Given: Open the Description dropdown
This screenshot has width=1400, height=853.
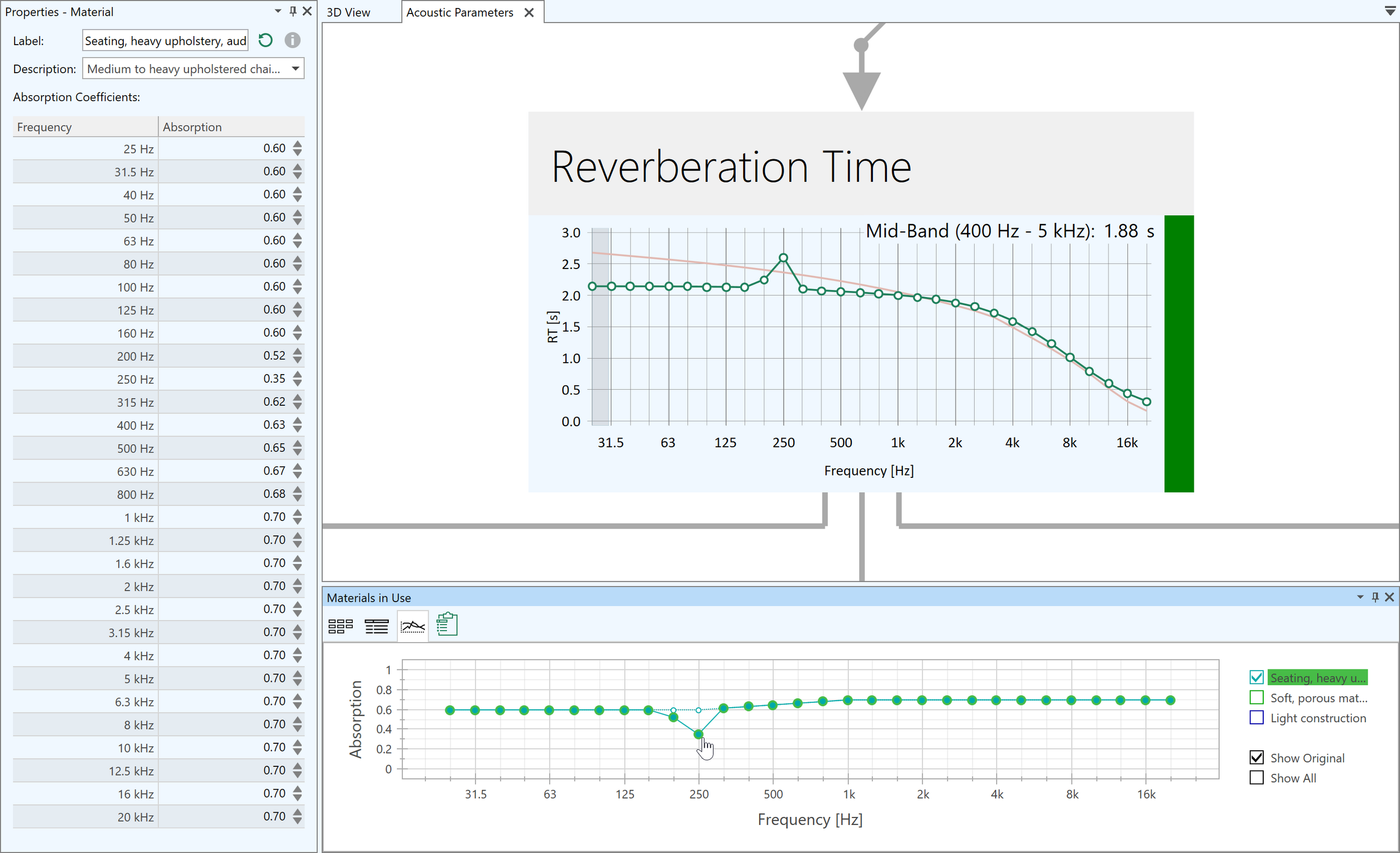Looking at the screenshot, I should coord(296,69).
